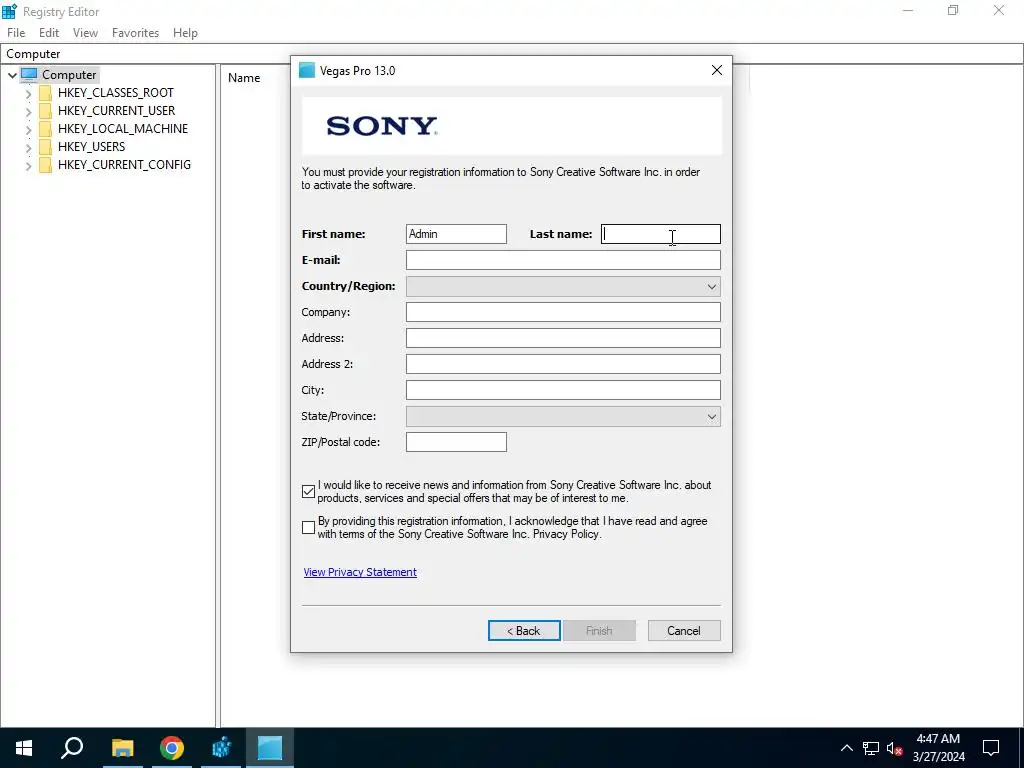Click the Finish button
This screenshot has width=1024, height=768.
(599, 631)
